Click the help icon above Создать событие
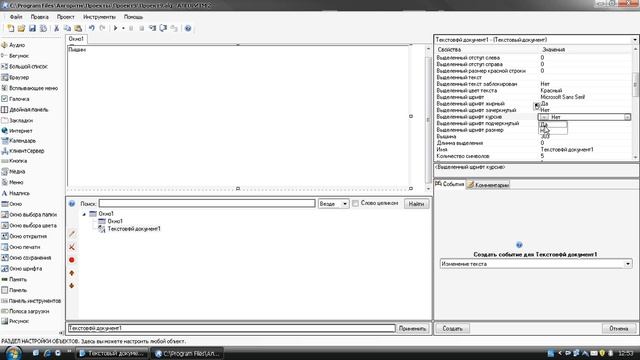Screen dimensions: 640x360 pos(519,245)
